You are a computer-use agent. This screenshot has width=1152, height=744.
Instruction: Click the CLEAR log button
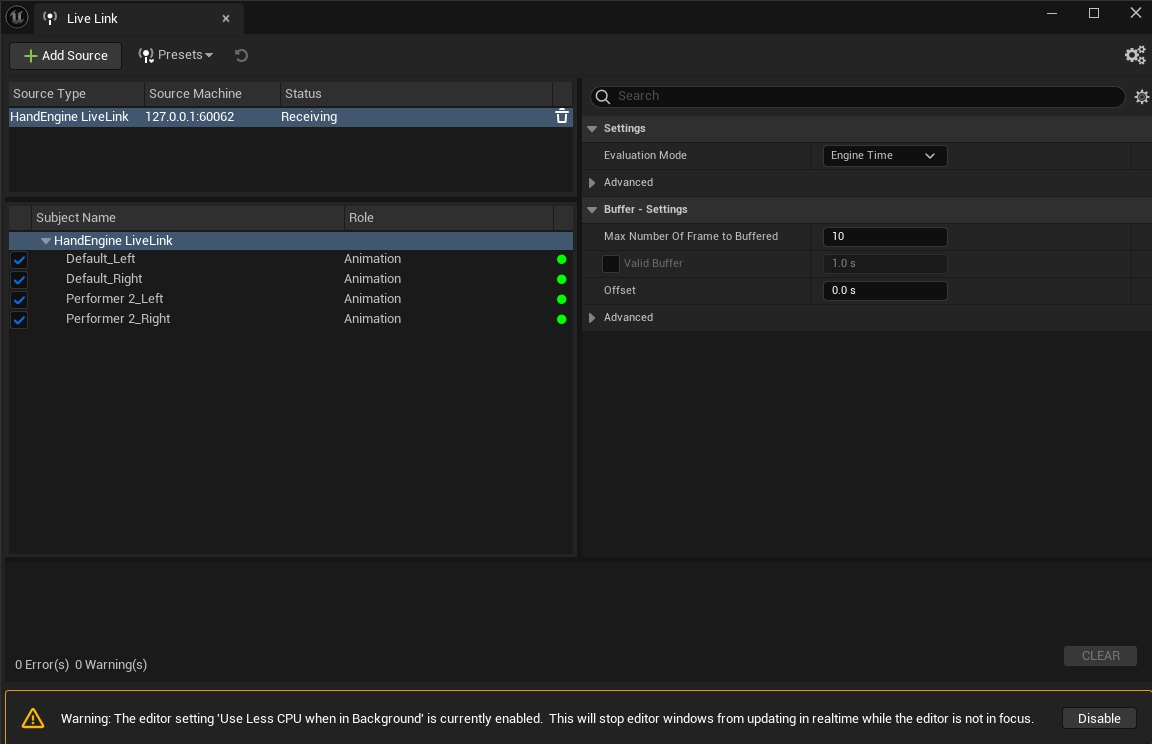pos(1100,656)
